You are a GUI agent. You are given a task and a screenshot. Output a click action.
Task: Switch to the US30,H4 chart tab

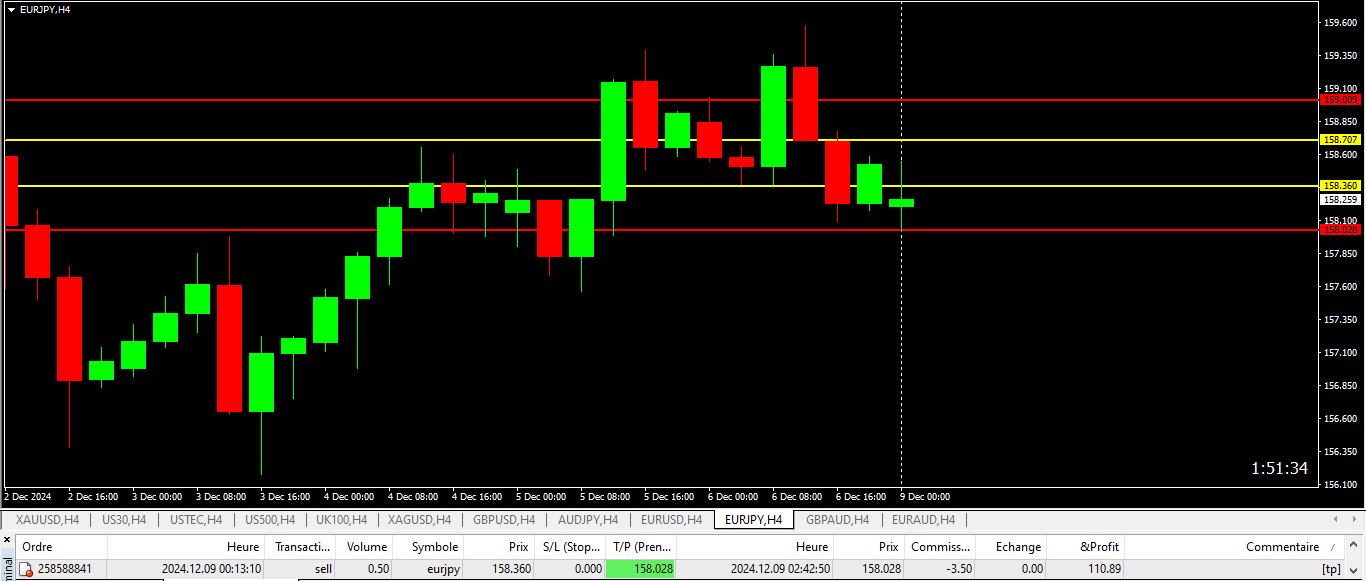[x=124, y=519]
